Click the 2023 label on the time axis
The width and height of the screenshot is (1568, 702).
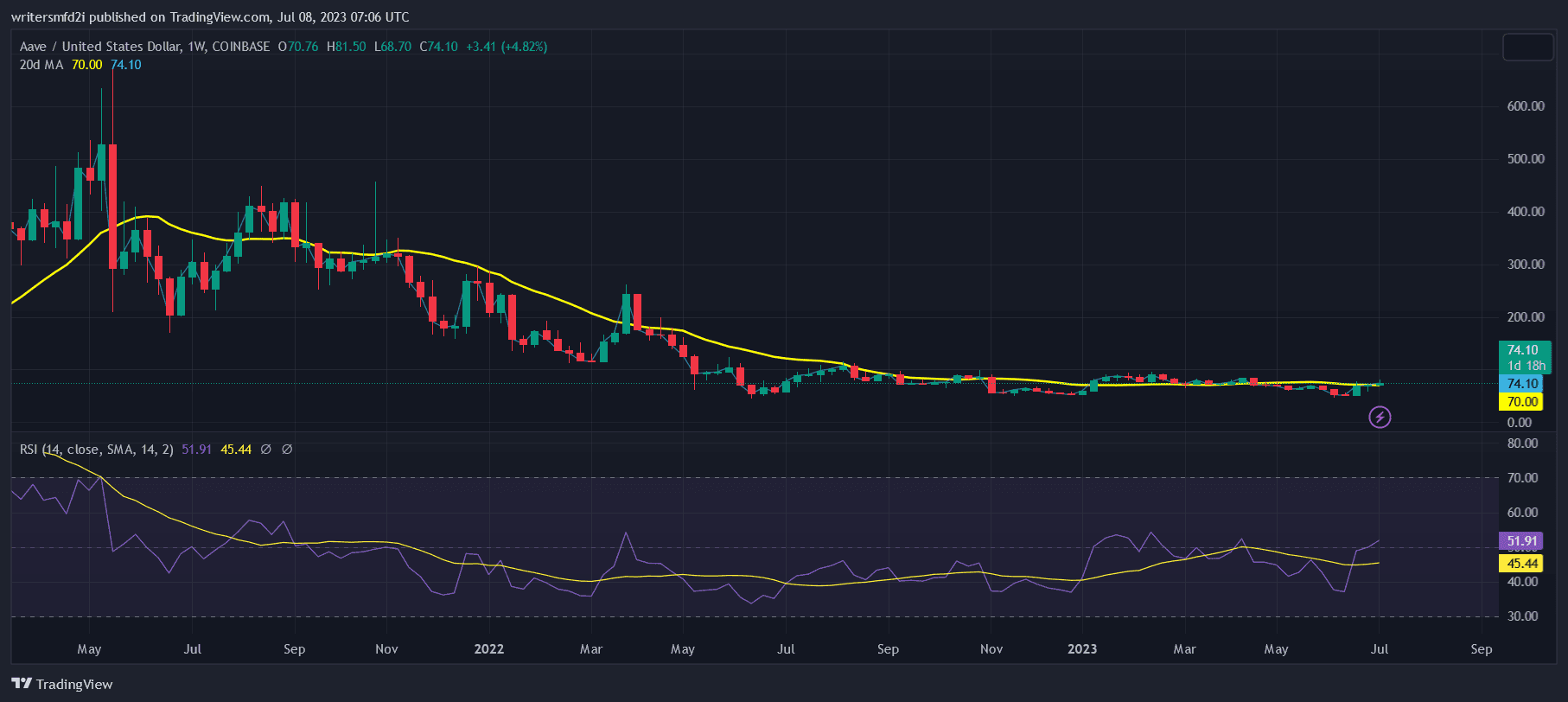1081,649
